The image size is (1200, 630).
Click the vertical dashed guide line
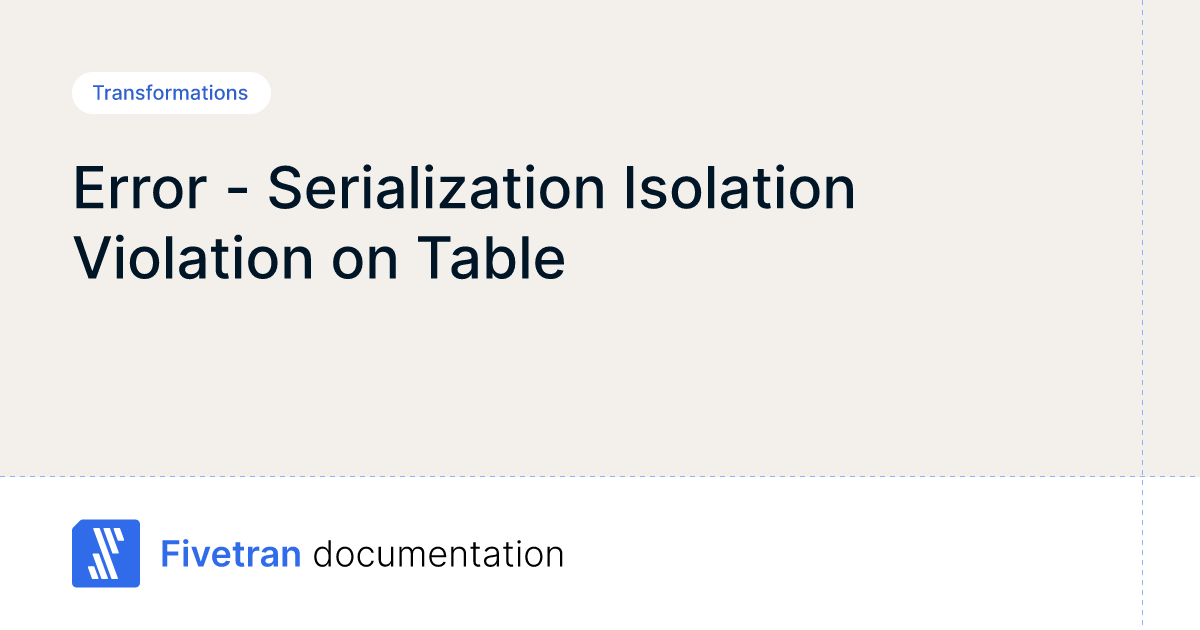click(1142, 300)
